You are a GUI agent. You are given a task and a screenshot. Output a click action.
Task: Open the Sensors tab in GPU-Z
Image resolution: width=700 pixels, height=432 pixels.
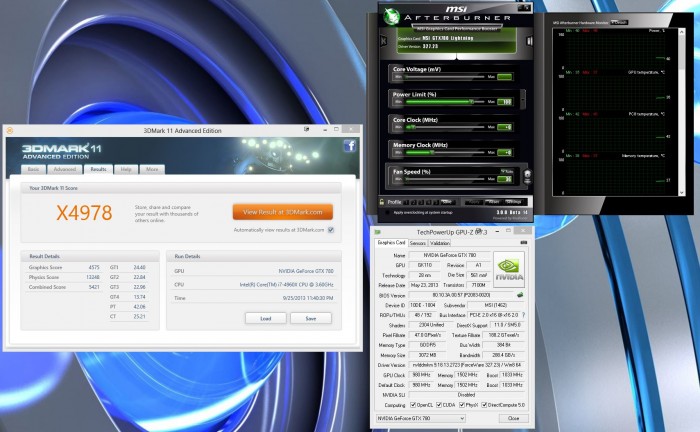click(418, 243)
